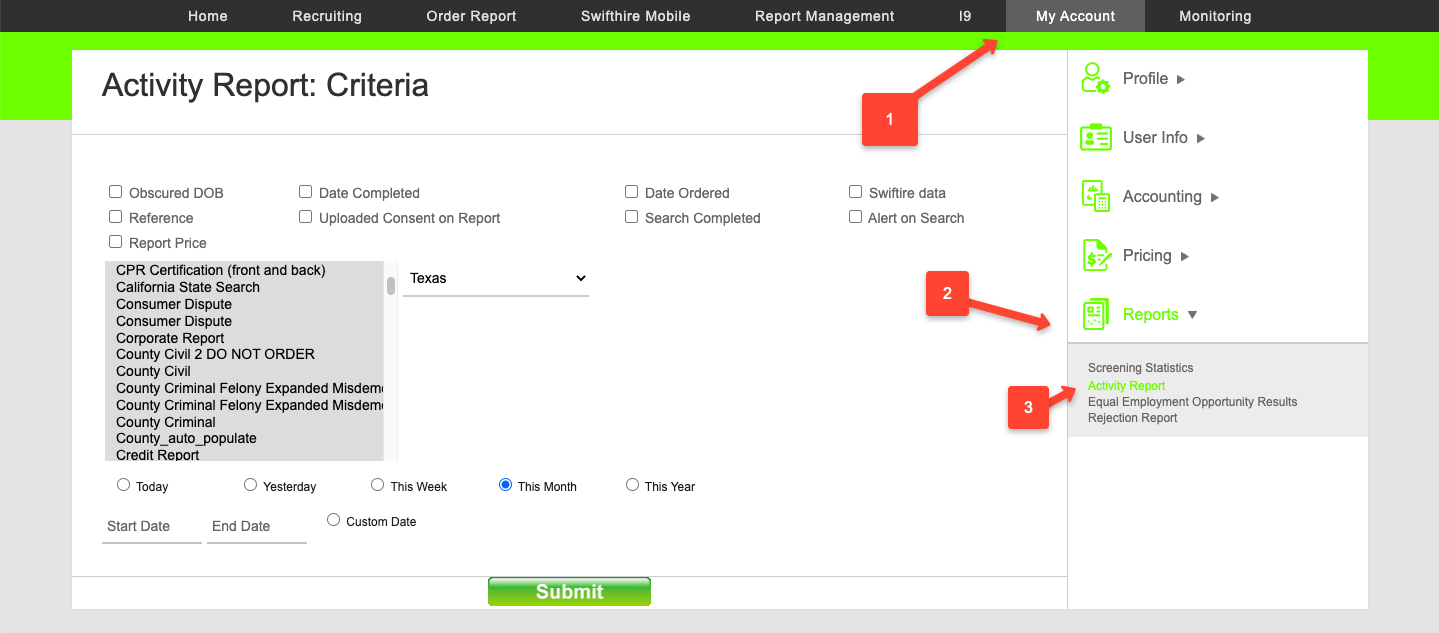Tick the Uploaded Consent on Report checkbox
The image size is (1439, 633).
[306, 217]
